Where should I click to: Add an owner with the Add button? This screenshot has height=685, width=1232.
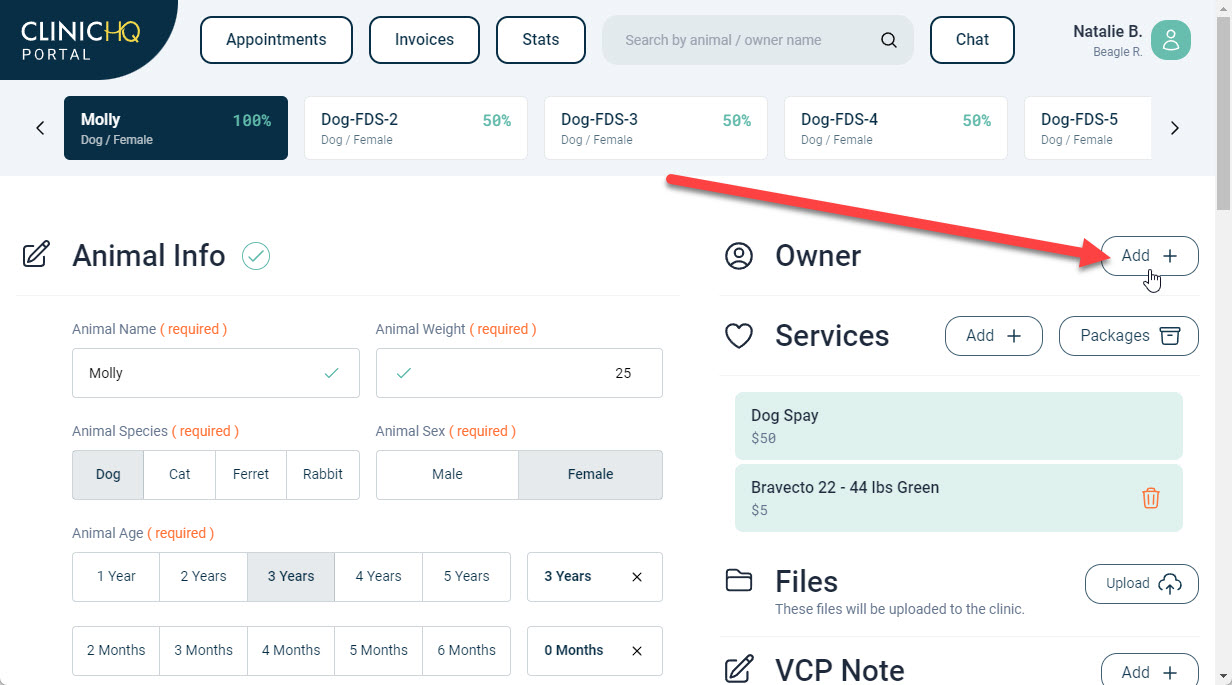click(x=1149, y=256)
